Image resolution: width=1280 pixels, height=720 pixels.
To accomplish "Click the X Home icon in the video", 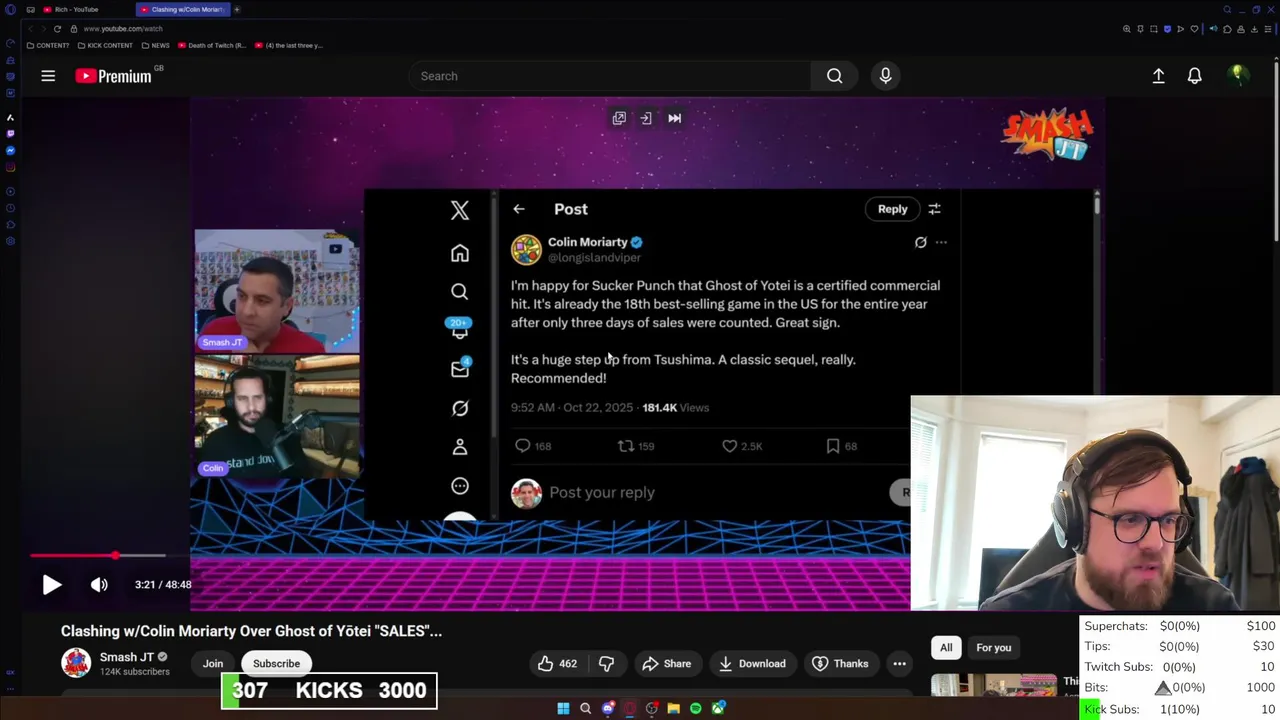I will 459,253.
